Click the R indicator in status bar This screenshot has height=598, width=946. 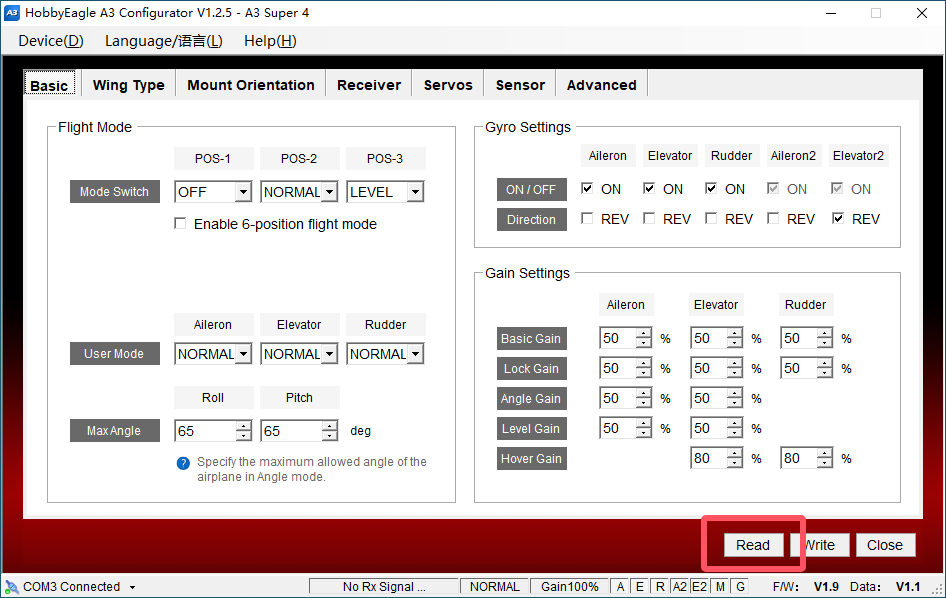[x=660, y=587]
